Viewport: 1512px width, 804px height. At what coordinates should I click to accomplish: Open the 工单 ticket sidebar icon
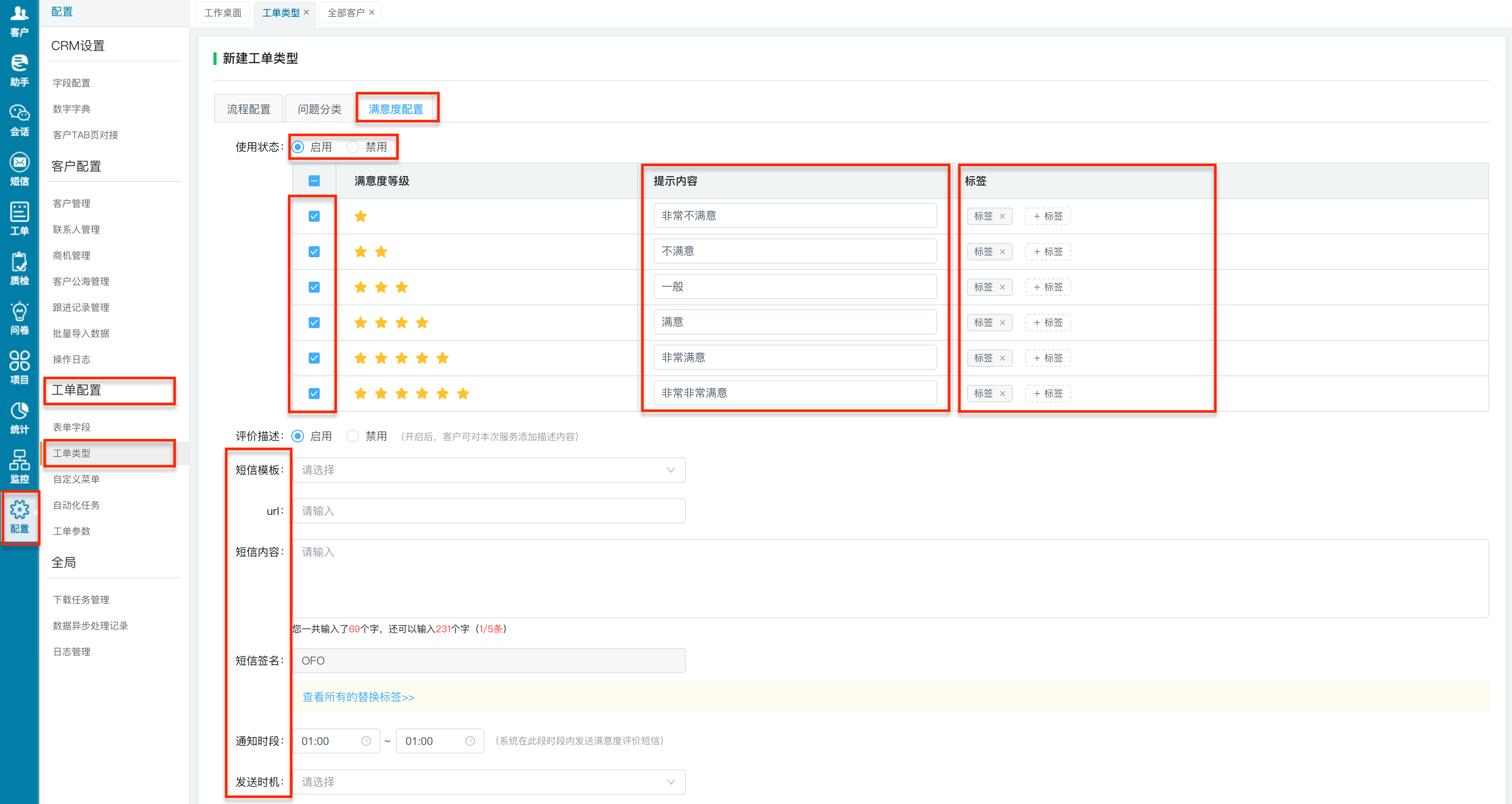pyautogui.click(x=19, y=219)
